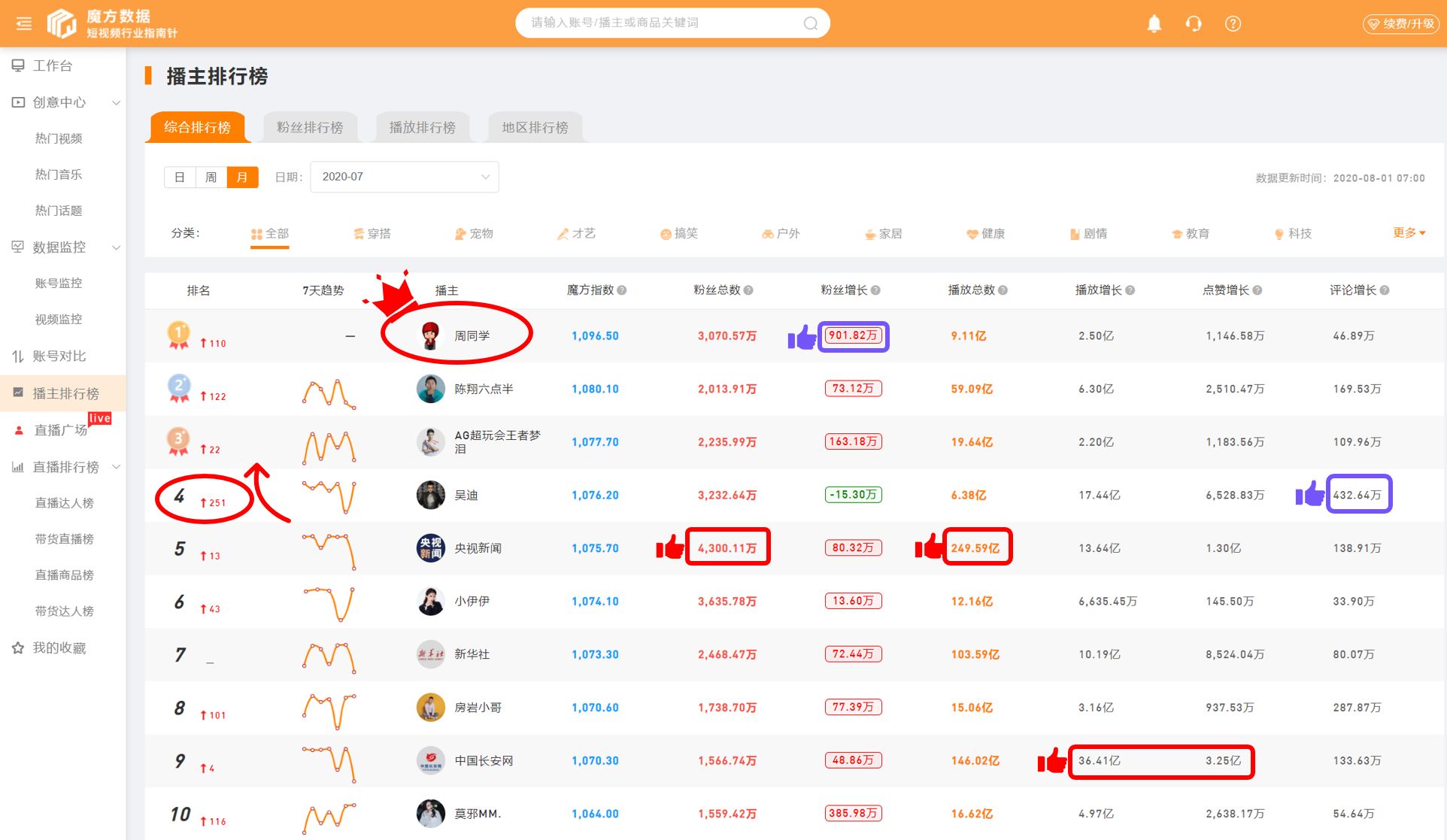Open the notification bell

tap(1154, 23)
